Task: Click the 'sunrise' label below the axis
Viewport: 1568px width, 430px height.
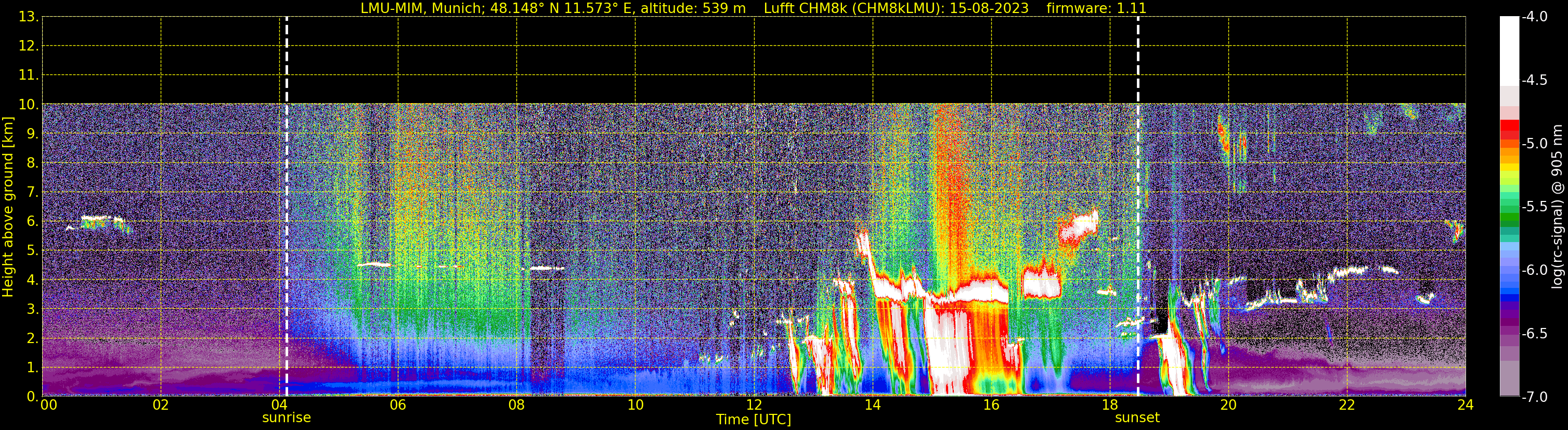Action: coord(287,418)
